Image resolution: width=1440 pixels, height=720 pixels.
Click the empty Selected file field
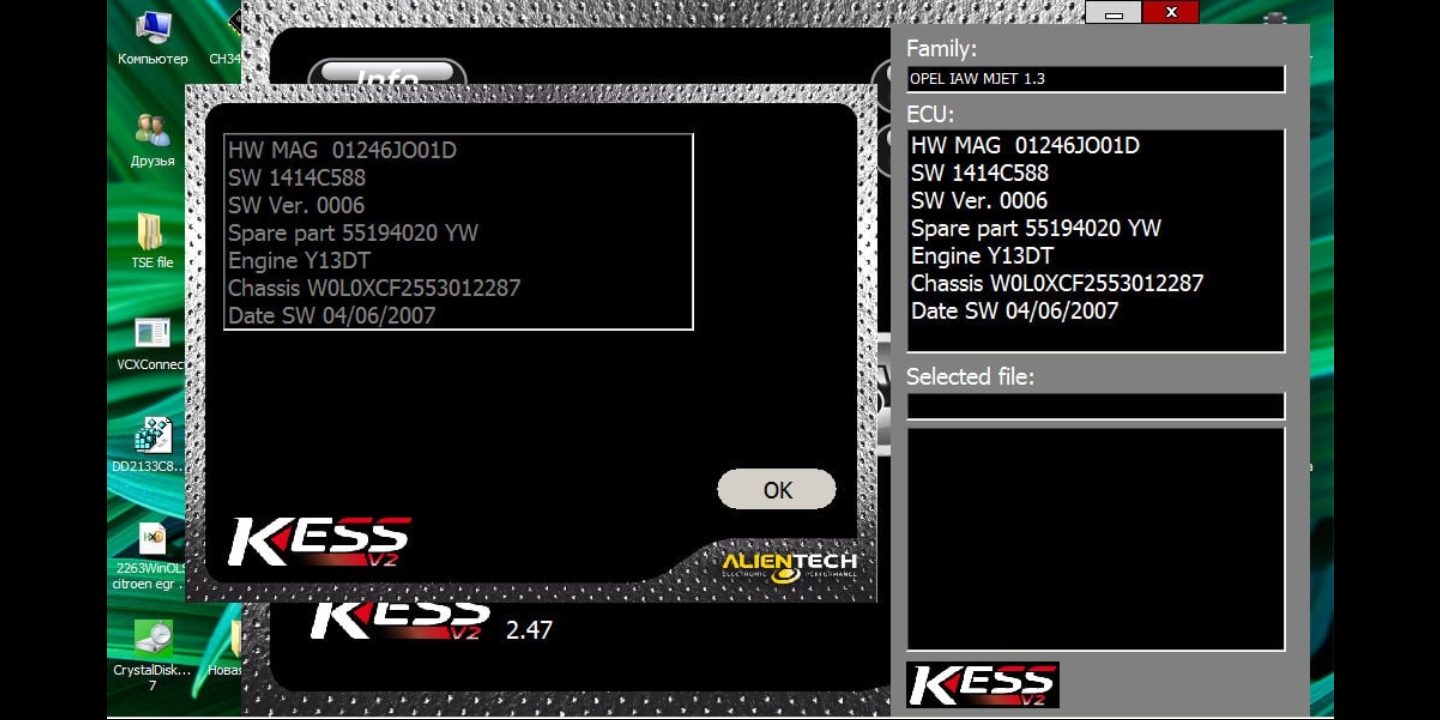click(x=1095, y=406)
